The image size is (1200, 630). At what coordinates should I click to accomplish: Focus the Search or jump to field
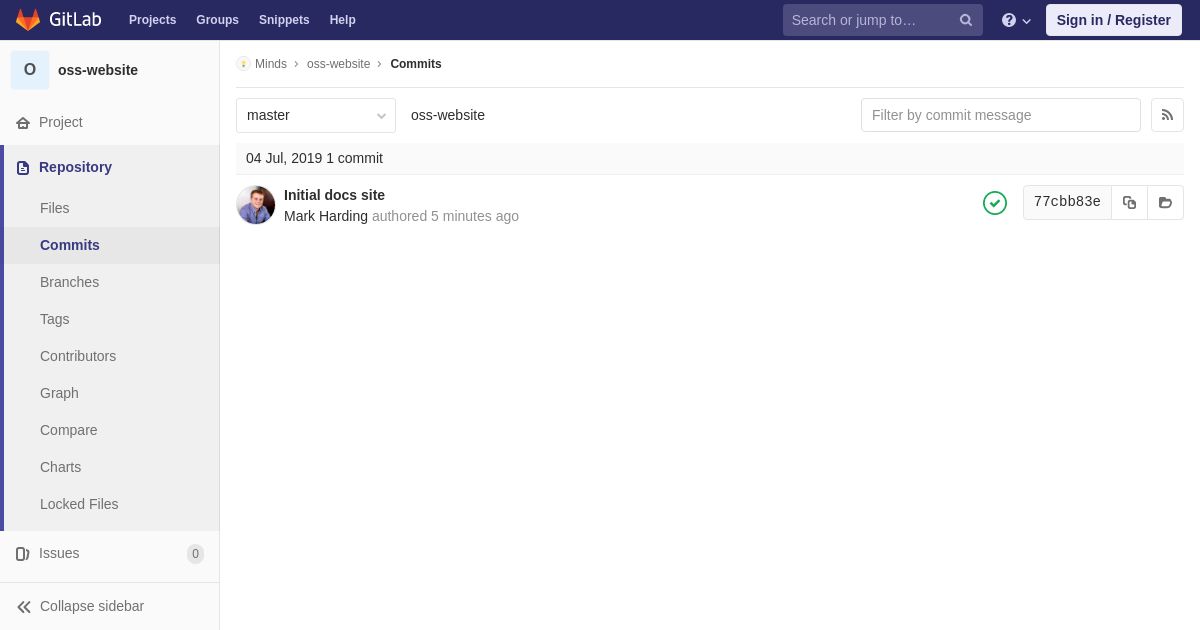click(883, 20)
